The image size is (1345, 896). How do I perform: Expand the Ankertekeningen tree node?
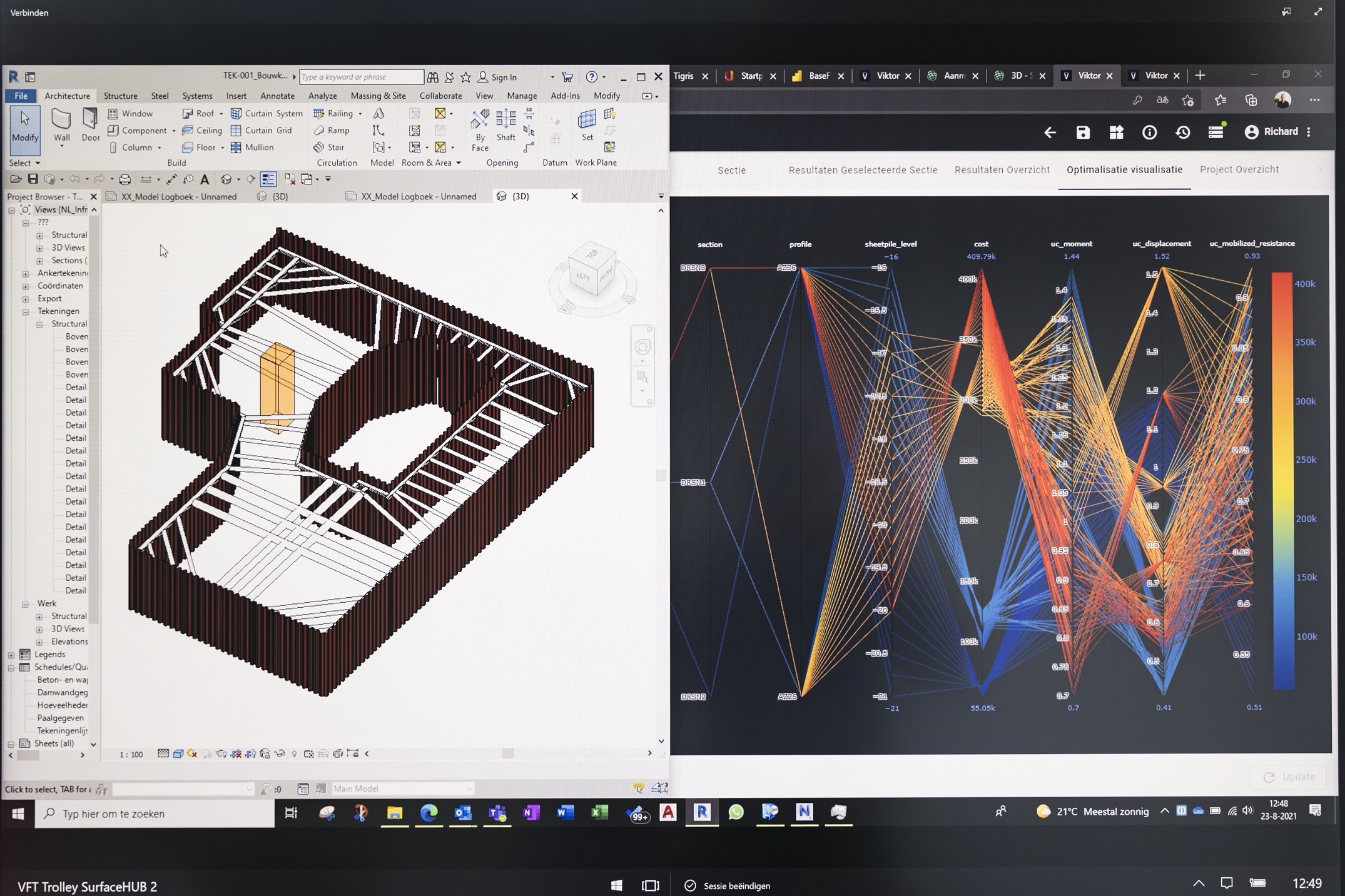pyautogui.click(x=26, y=273)
